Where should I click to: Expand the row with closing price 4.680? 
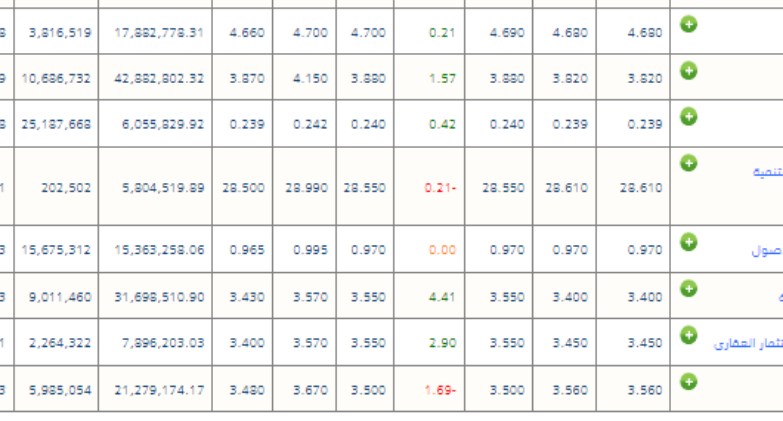689,24
